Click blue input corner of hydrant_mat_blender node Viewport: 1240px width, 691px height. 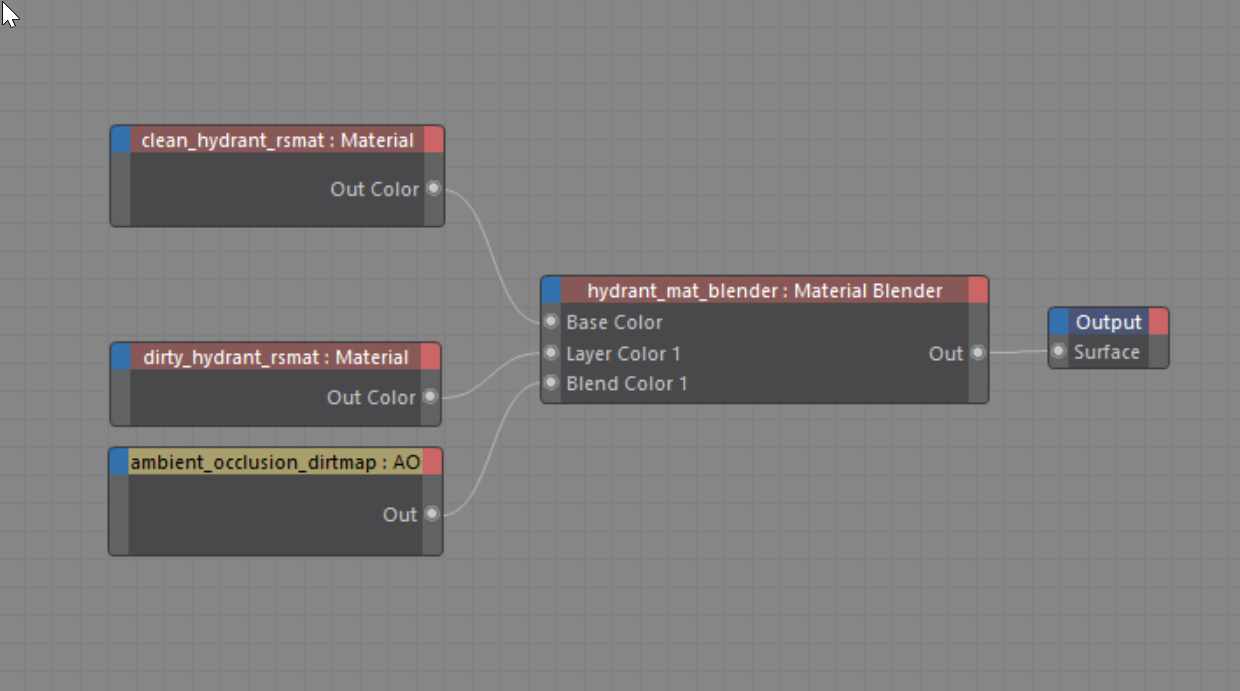click(552, 290)
